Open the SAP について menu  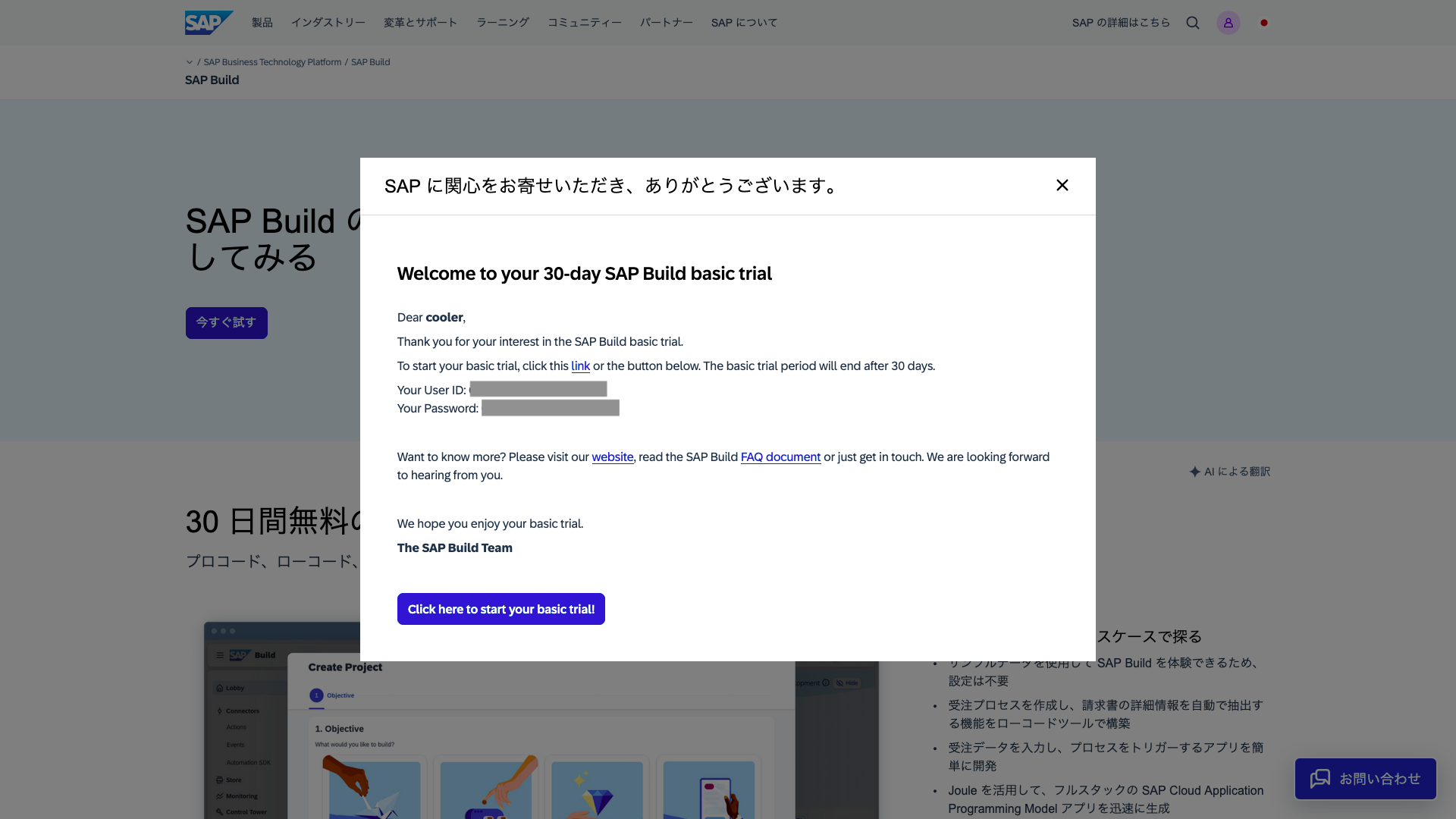click(744, 23)
